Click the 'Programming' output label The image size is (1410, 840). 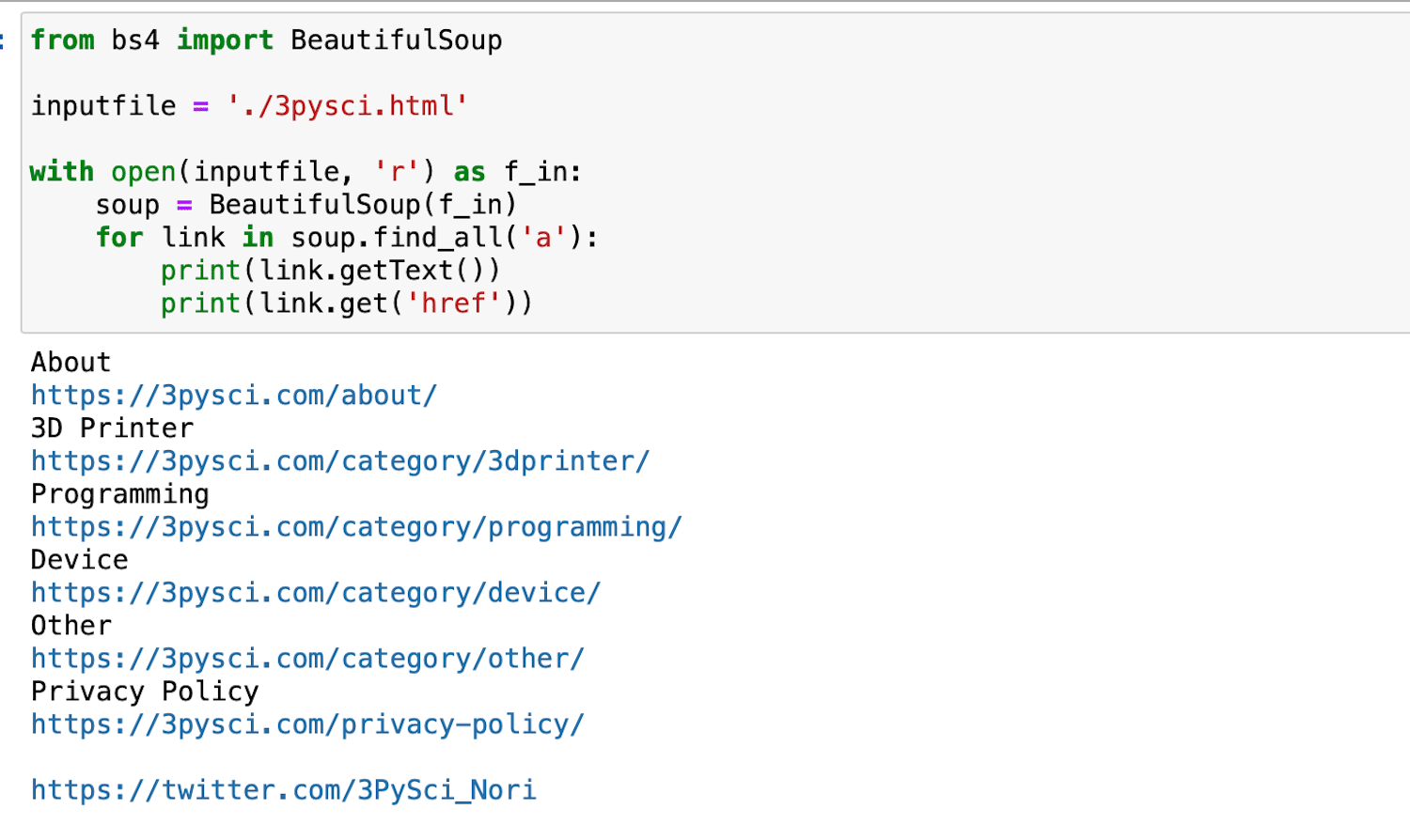[119, 494]
